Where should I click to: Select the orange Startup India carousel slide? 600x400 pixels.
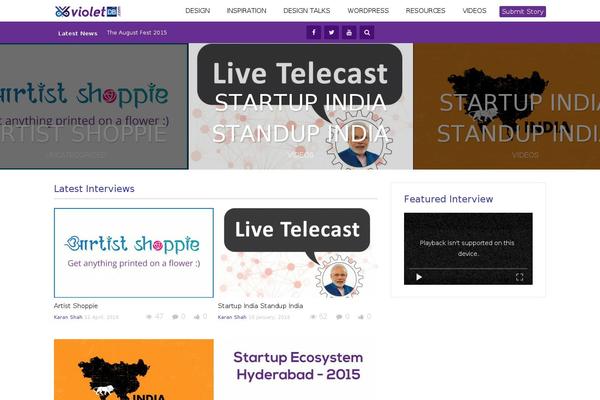507,106
